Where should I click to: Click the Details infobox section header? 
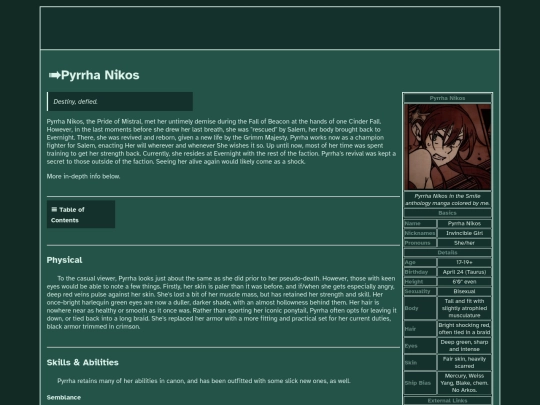pyautogui.click(x=447, y=252)
